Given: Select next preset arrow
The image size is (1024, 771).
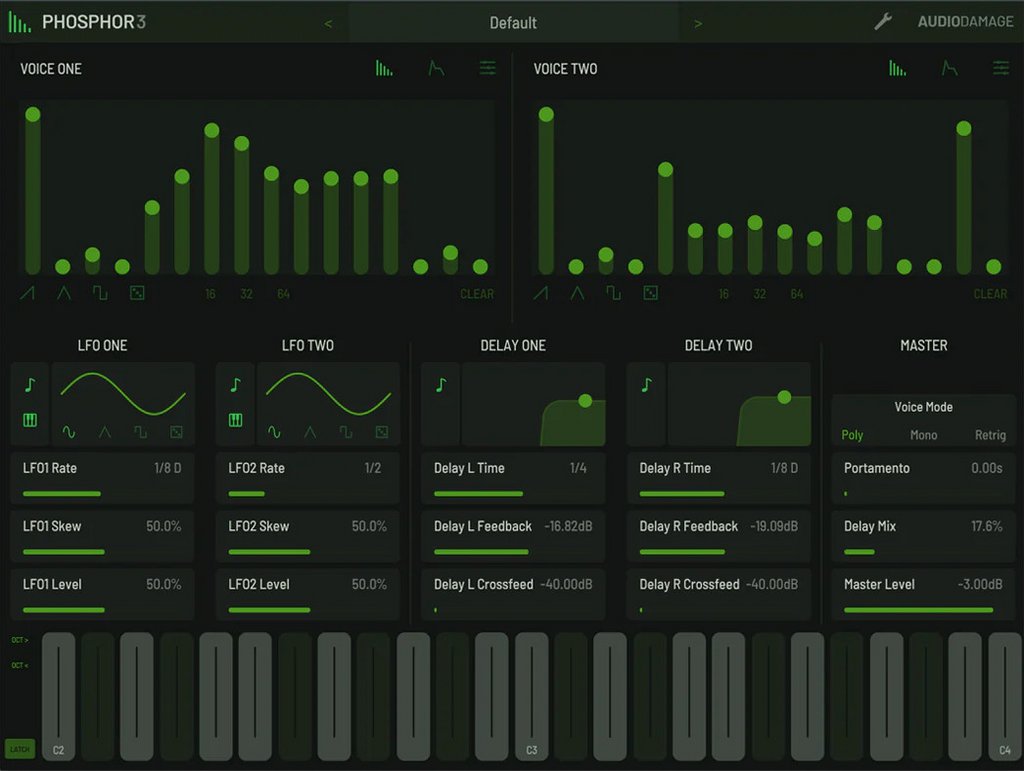Looking at the screenshot, I should [x=698, y=24].
